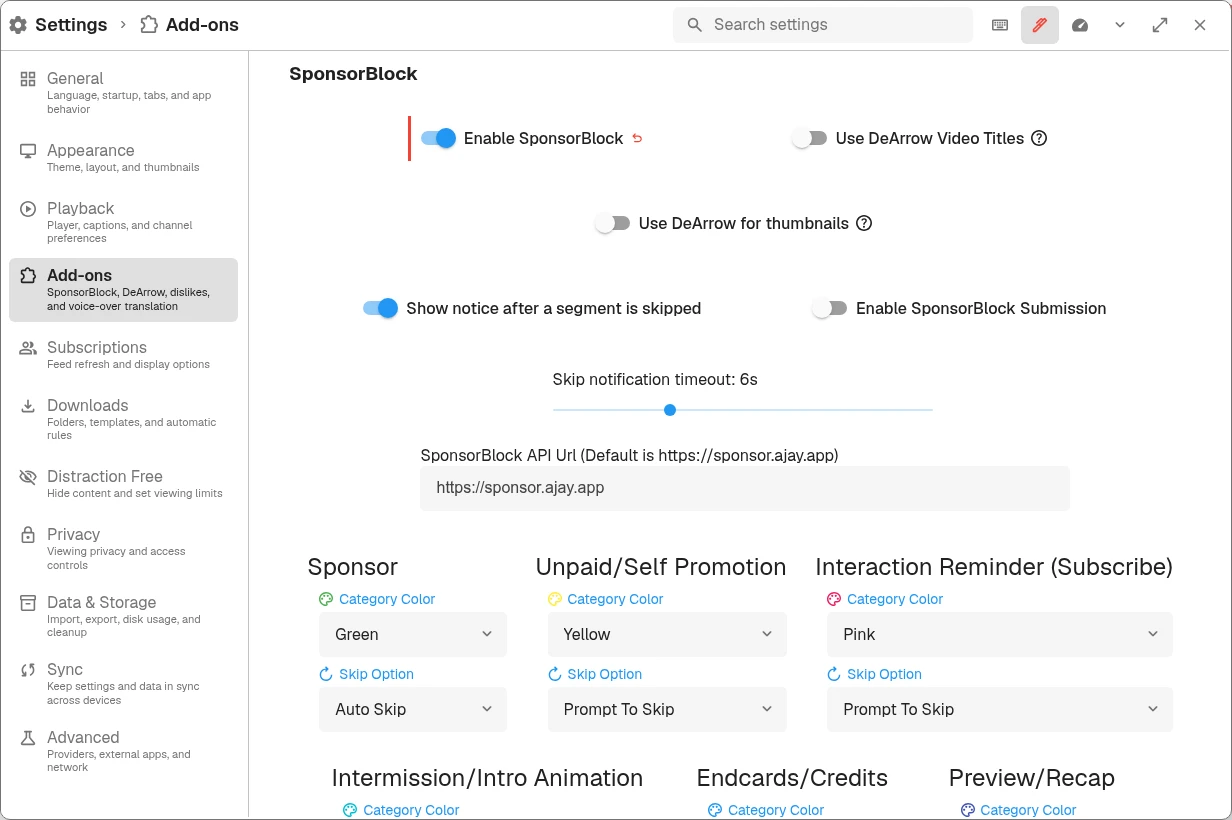Click the Add-ons puzzle icon in breadcrumb
Viewport: 1232px width, 820px height.
click(149, 25)
